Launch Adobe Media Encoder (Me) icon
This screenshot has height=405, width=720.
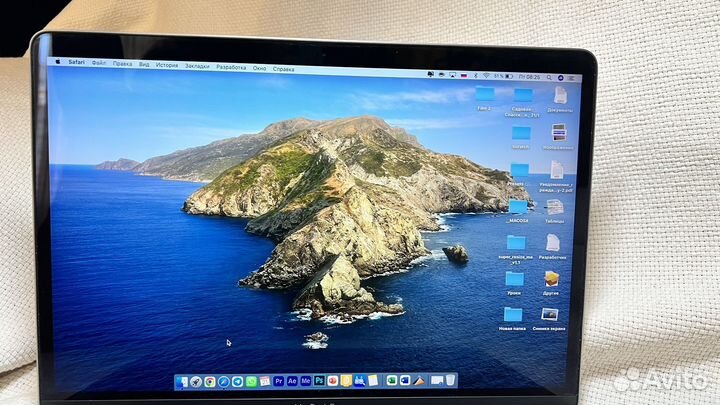click(306, 381)
